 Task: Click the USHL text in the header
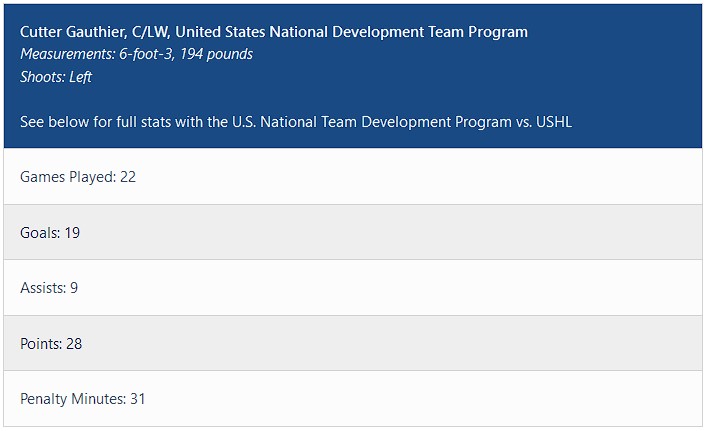552,122
